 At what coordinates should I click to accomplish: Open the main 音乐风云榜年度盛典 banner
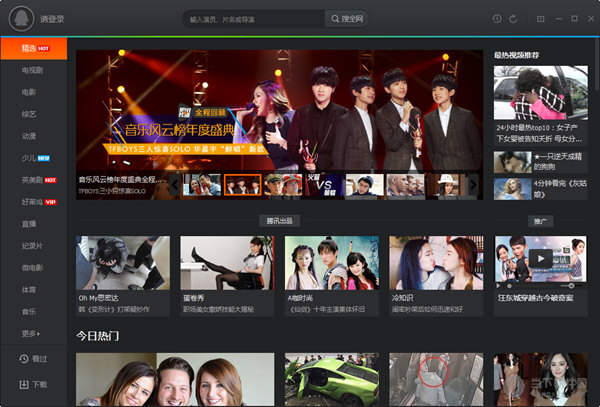pyautogui.click(x=279, y=110)
